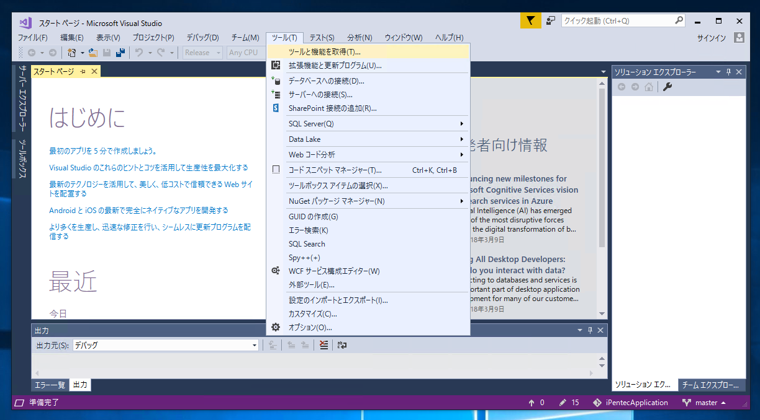The width and height of the screenshot is (760, 420).
Task: Open link 最初のアプリを 5 分で作成しましょう。
Action: [x=103, y=151]
